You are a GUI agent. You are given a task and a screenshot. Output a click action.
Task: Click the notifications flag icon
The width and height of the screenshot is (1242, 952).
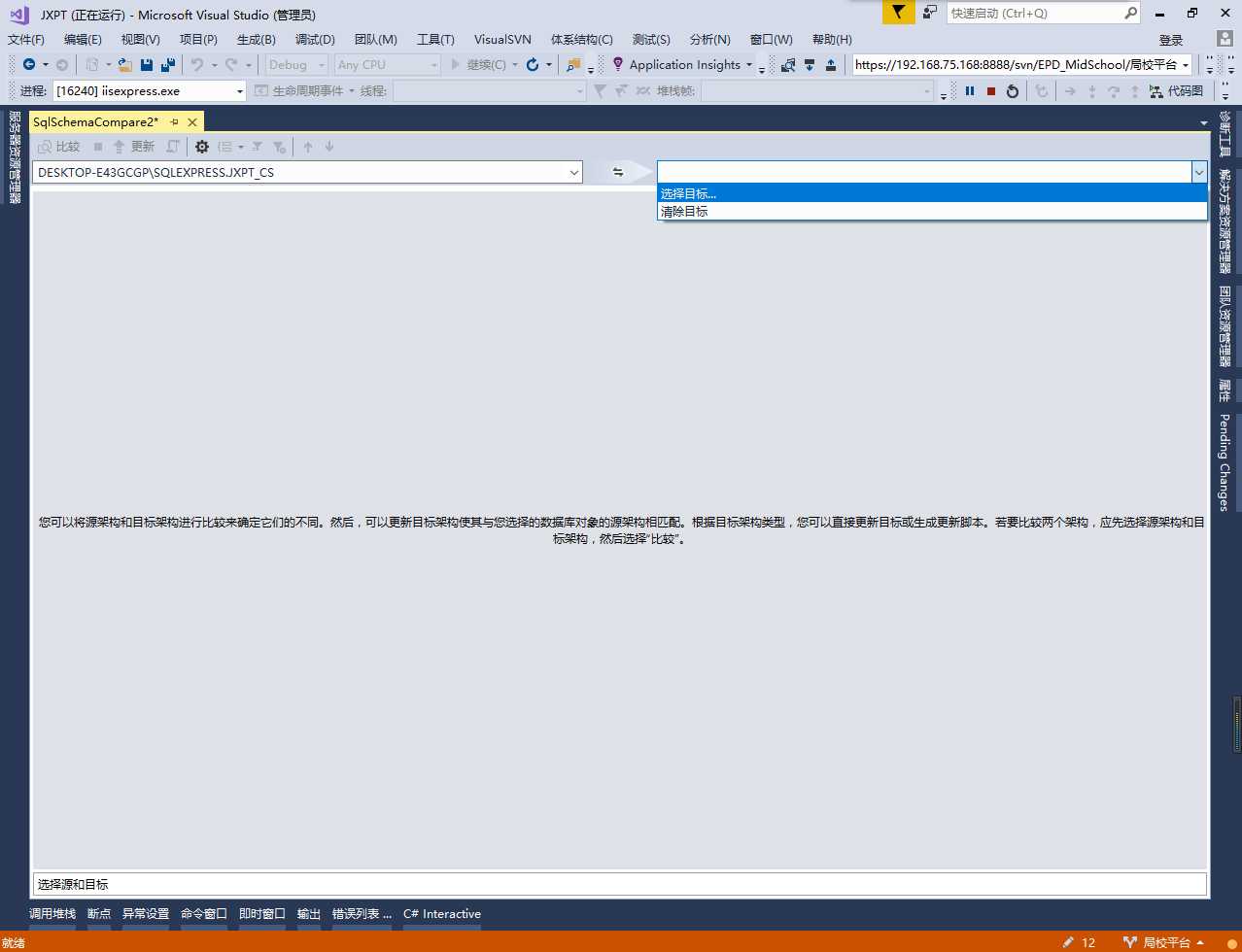(x=899, y=13)
